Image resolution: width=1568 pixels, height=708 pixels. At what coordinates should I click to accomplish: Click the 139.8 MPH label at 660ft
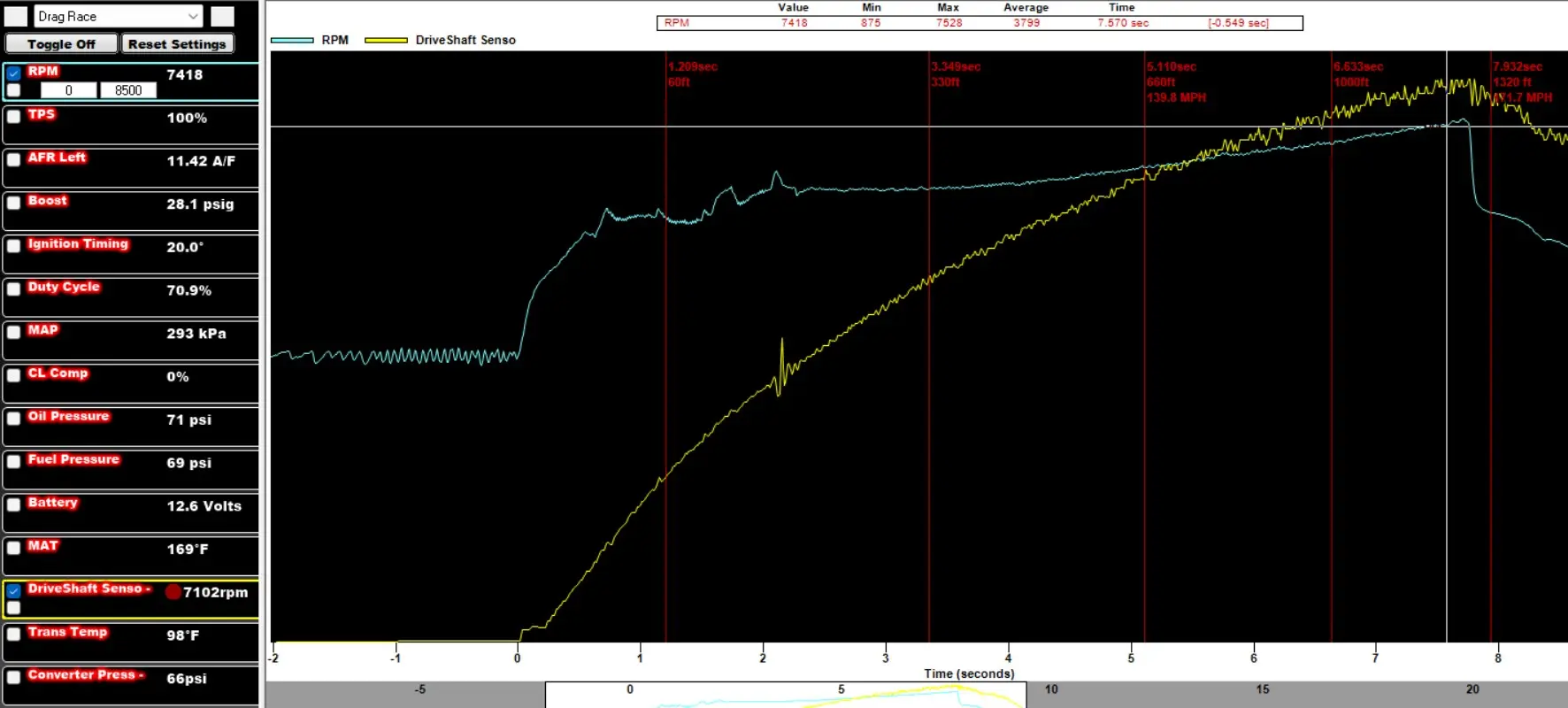tap(1176, 97)
